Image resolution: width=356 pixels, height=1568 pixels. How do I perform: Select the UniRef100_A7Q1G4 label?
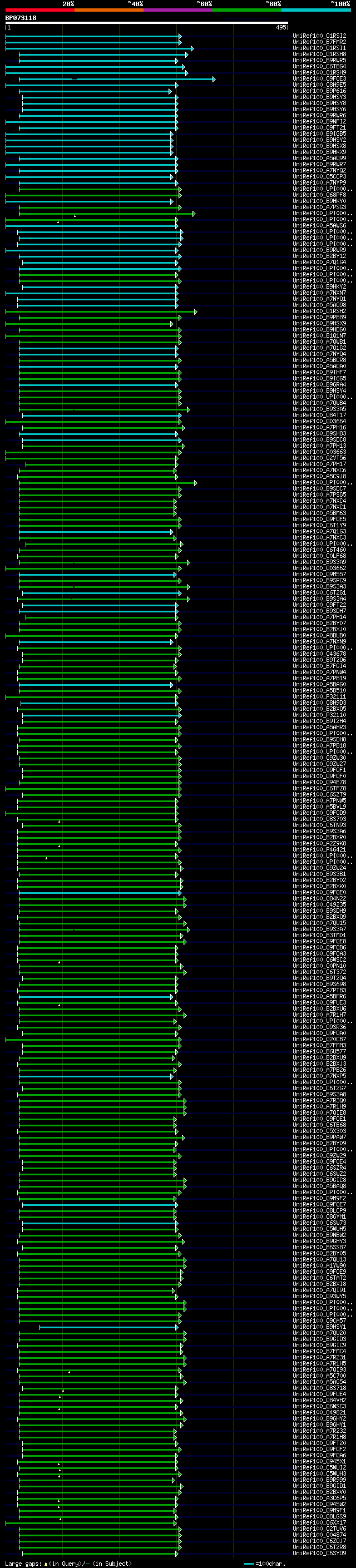pos(319,263)
